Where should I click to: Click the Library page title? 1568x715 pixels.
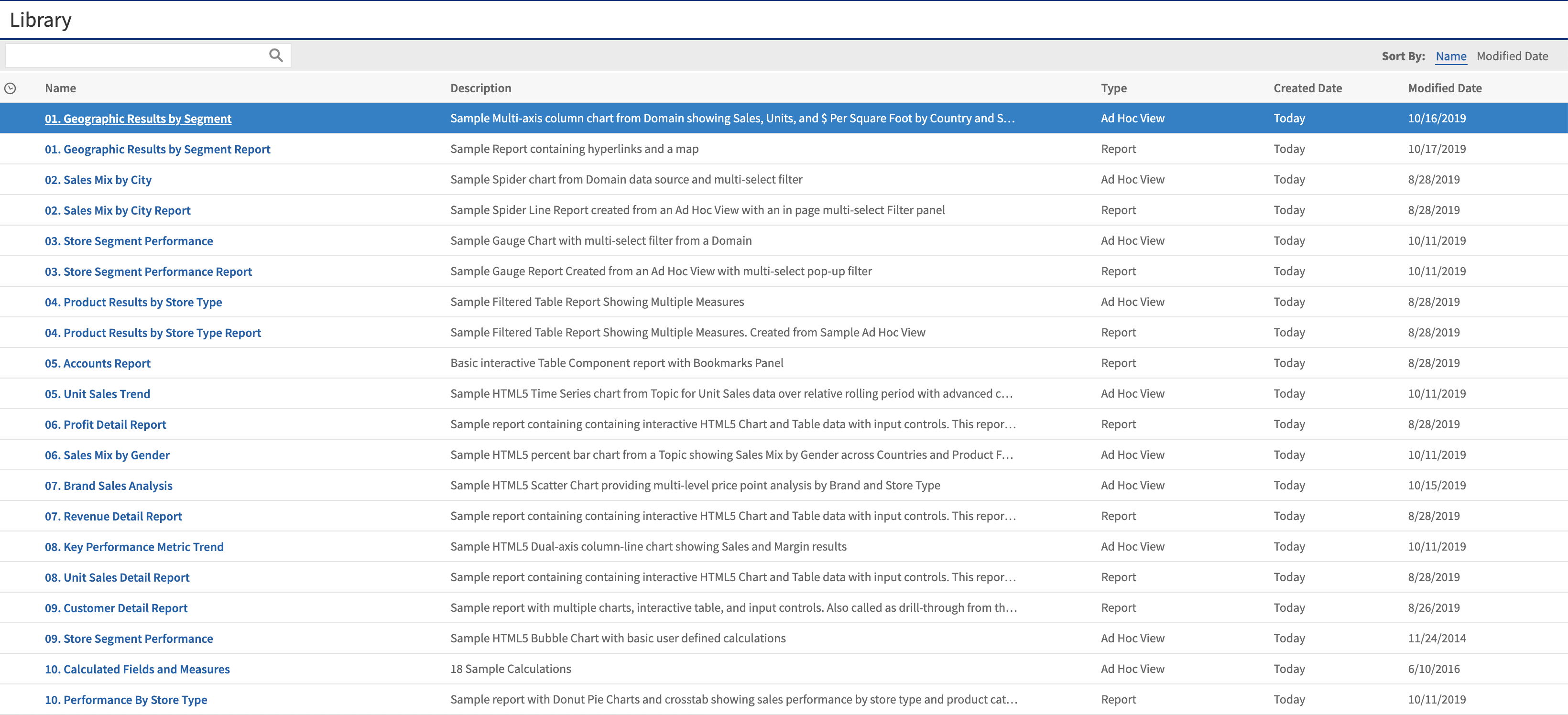pyautogui.click(x=41, y=20)
